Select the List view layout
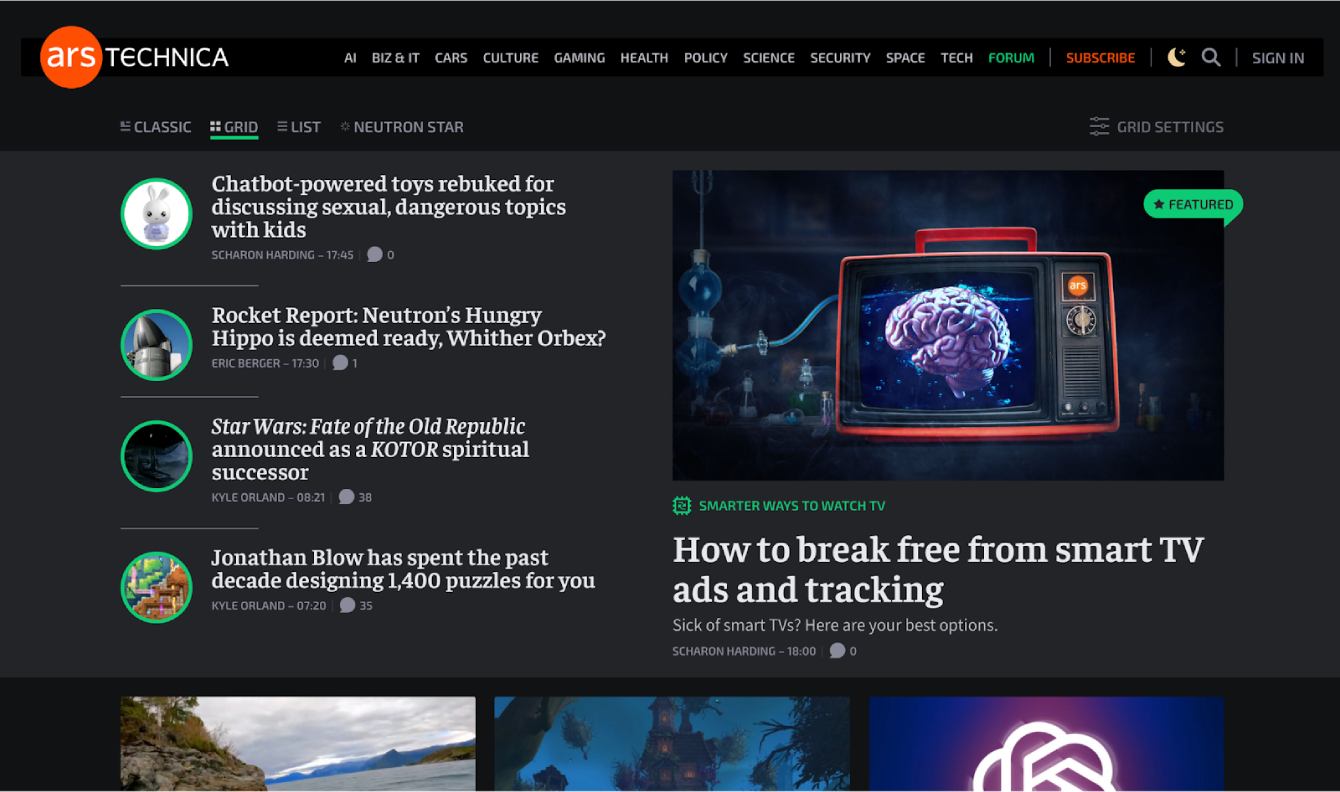 [298, 127]
